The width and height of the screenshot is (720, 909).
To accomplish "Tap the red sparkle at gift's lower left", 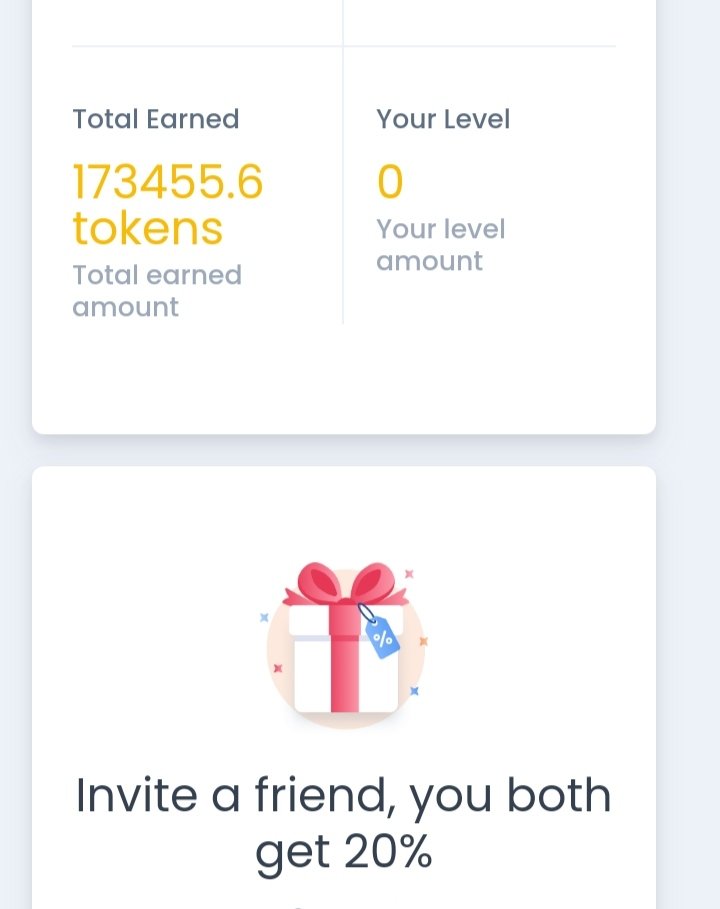I will (x=278, y=668).
